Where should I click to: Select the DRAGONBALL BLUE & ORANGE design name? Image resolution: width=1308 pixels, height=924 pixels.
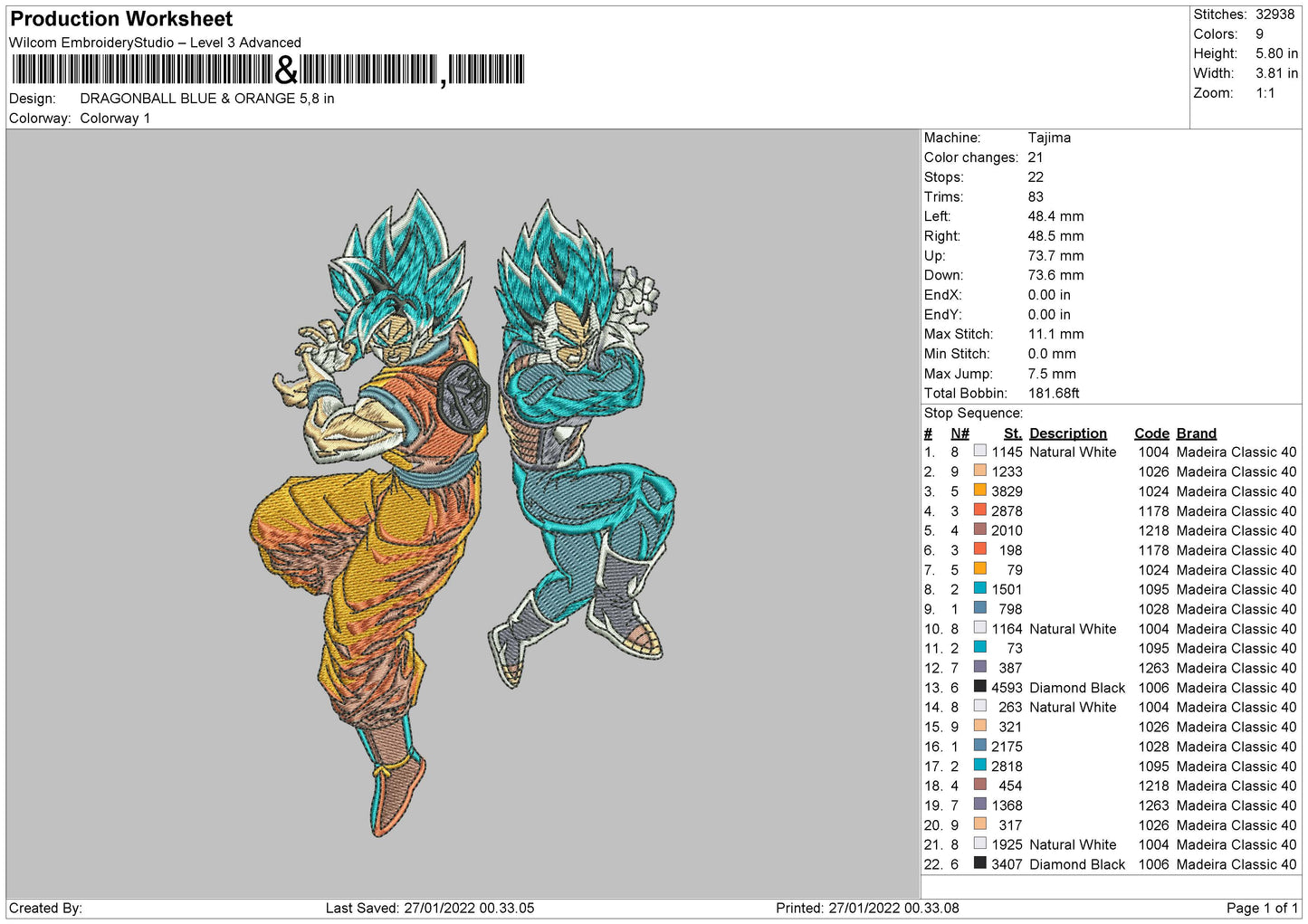coord(206,99)
